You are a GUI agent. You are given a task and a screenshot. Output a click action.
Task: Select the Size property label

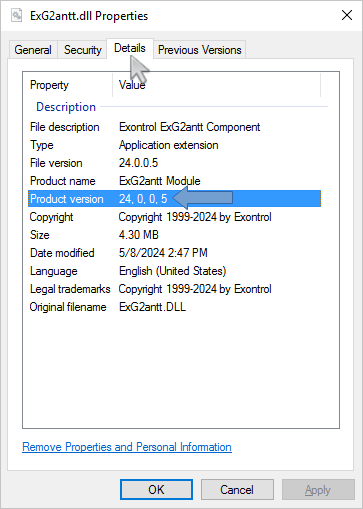coord(40,235)
